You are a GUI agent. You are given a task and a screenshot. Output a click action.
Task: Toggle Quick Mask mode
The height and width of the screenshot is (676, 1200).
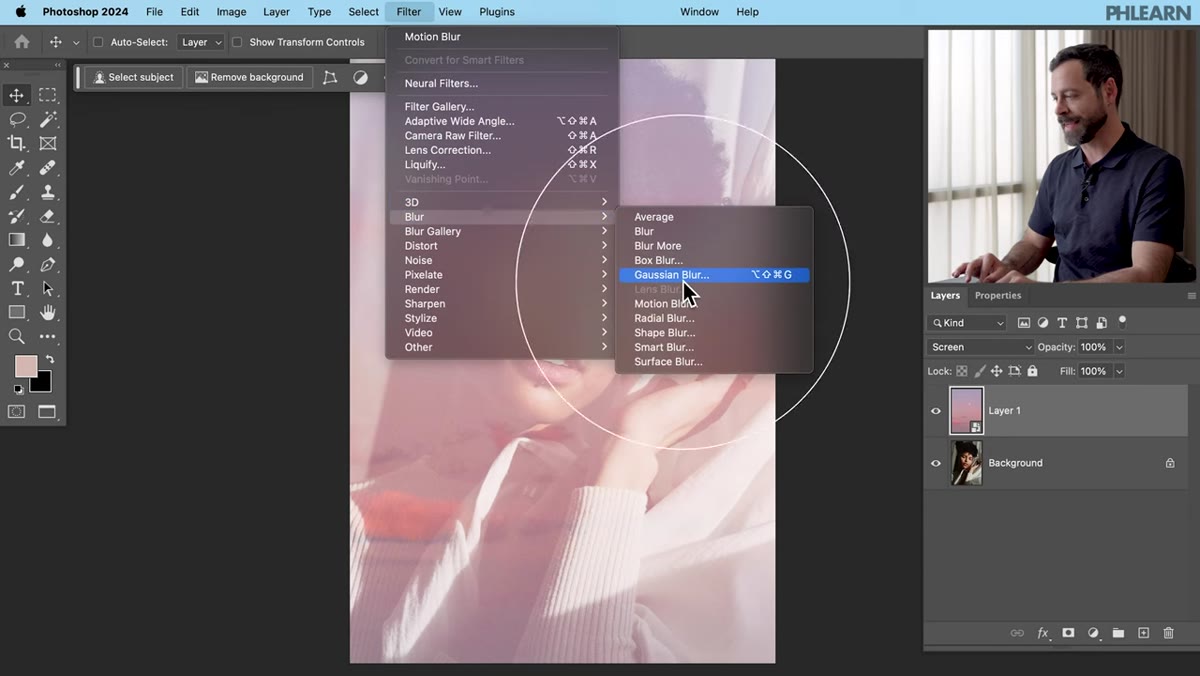point(17,411)
